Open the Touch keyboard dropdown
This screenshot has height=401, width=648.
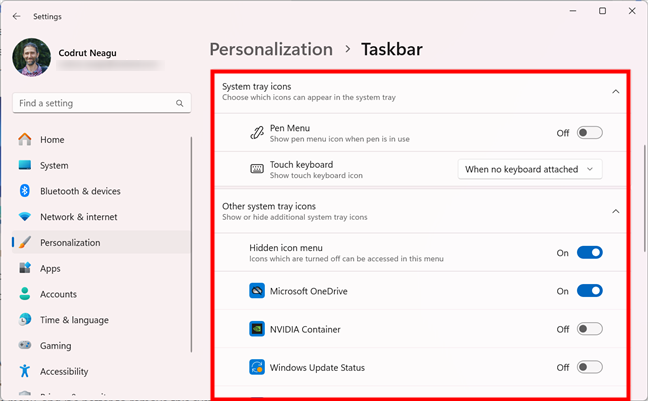click(x=530, y=169)
